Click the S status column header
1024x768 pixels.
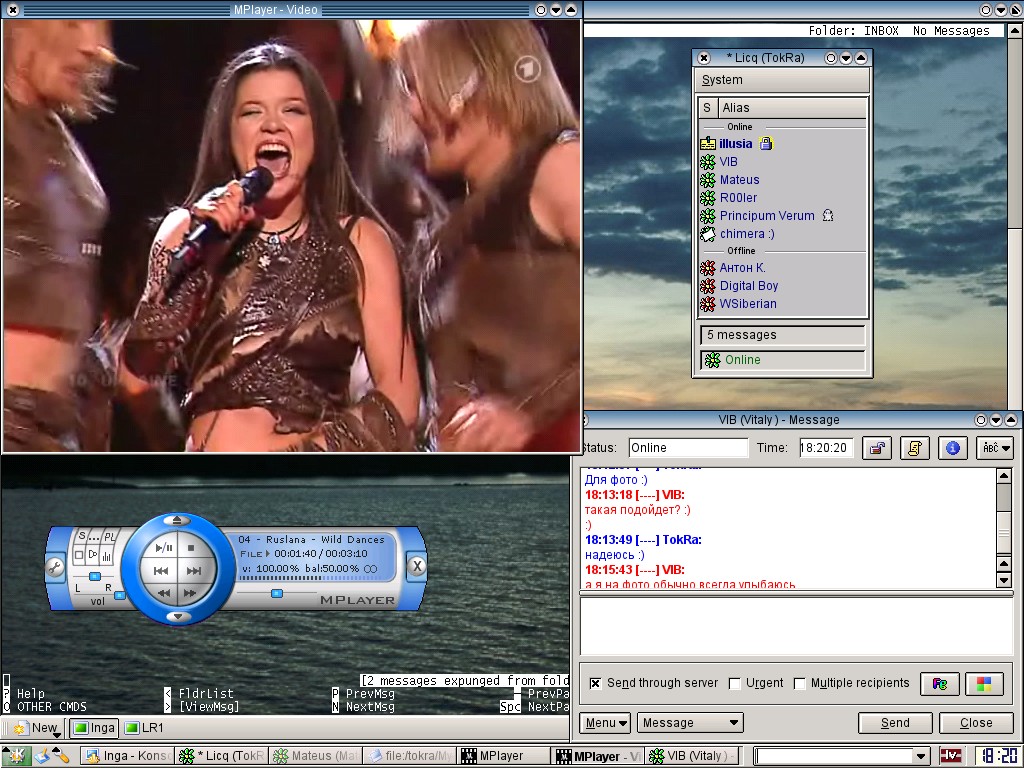(707, 108)
